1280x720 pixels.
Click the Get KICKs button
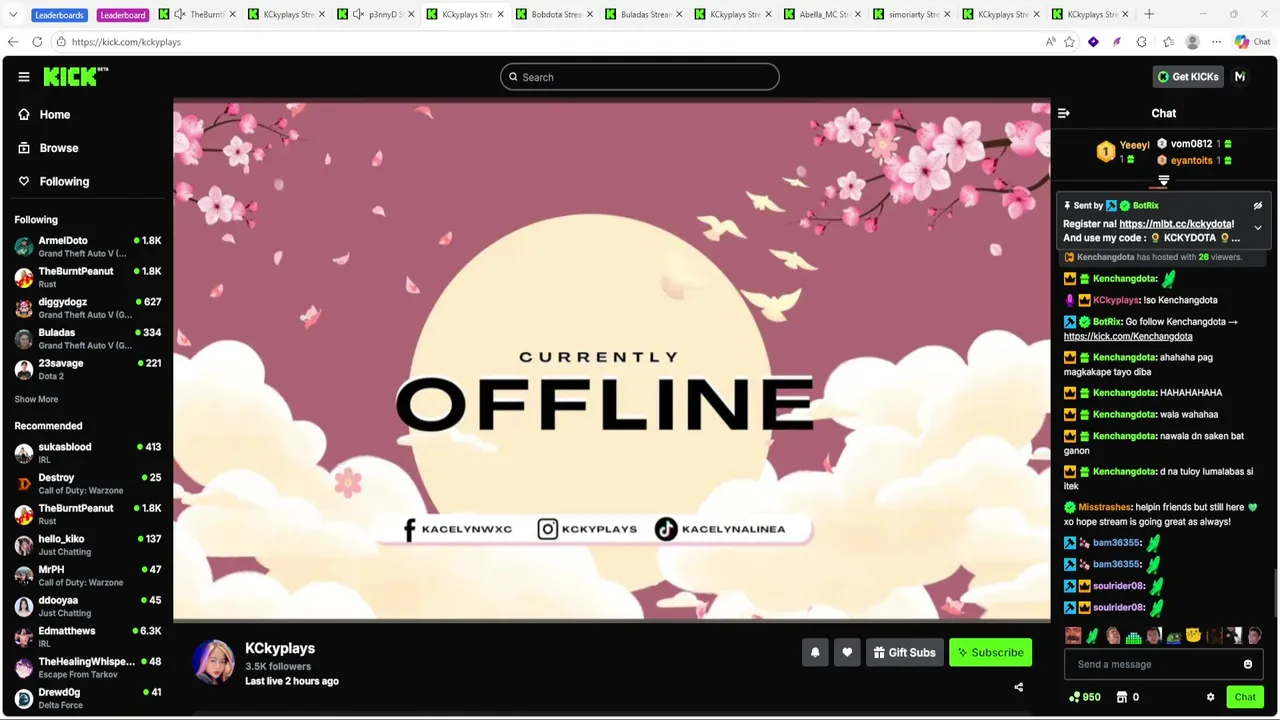point(1188,77)
